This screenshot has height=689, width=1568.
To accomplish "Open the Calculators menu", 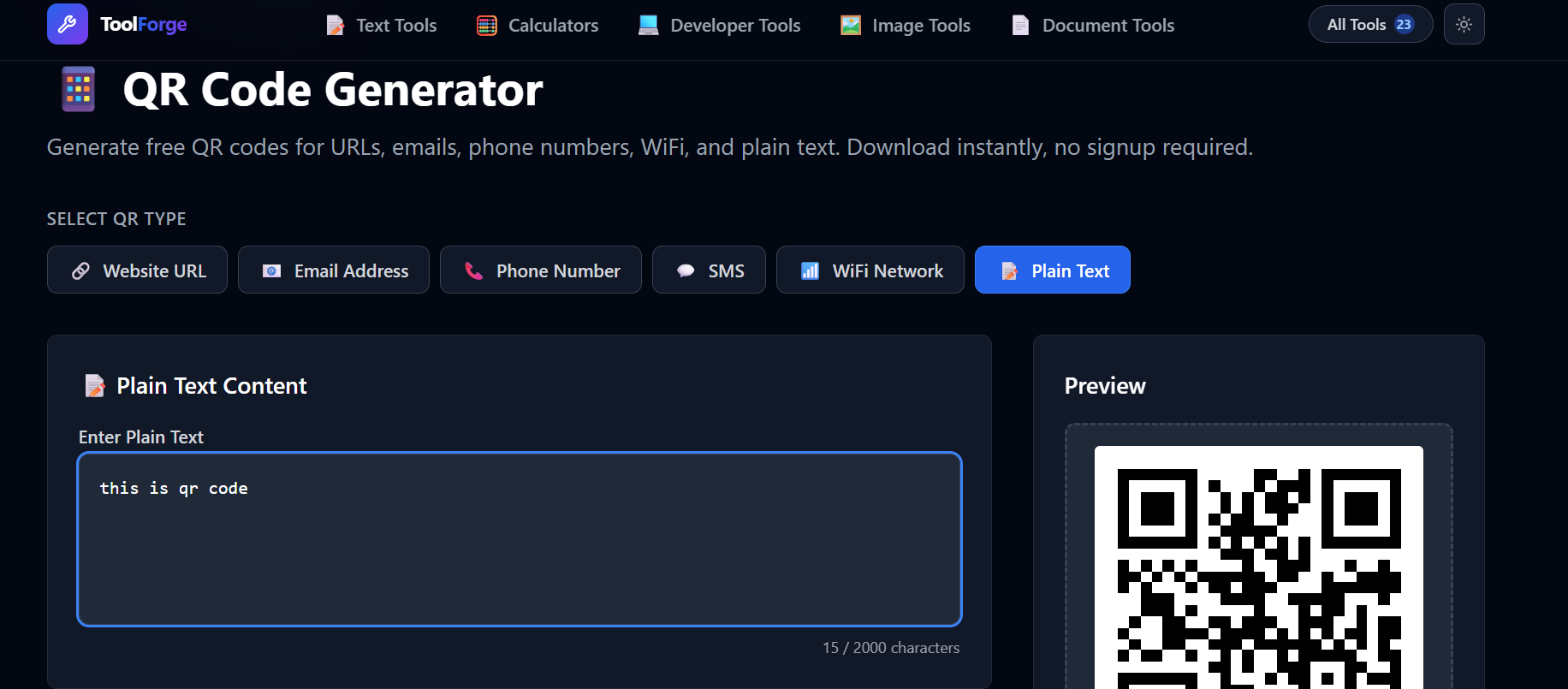I will (538, 26).
